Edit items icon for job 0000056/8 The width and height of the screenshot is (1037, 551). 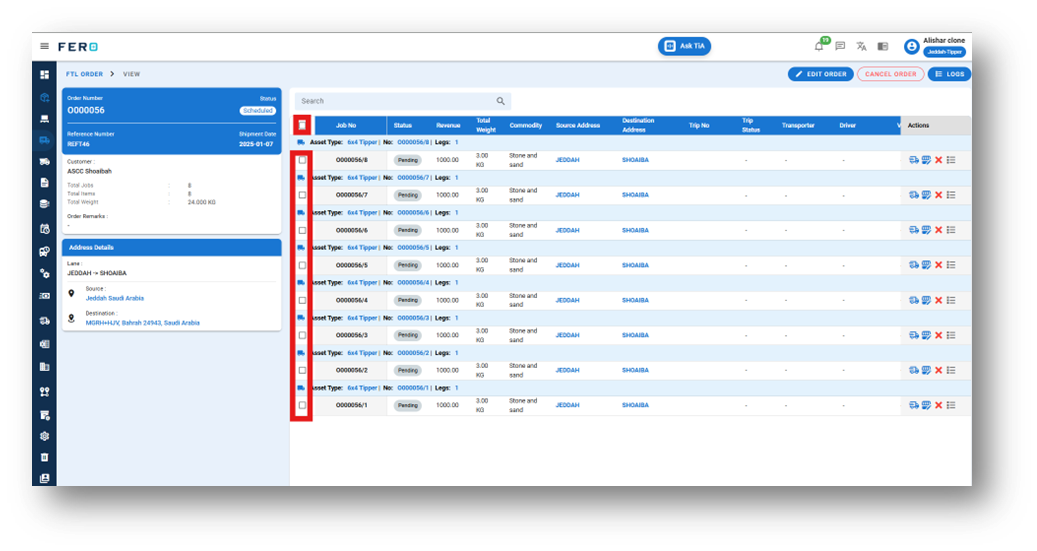(x=926, y=160)
